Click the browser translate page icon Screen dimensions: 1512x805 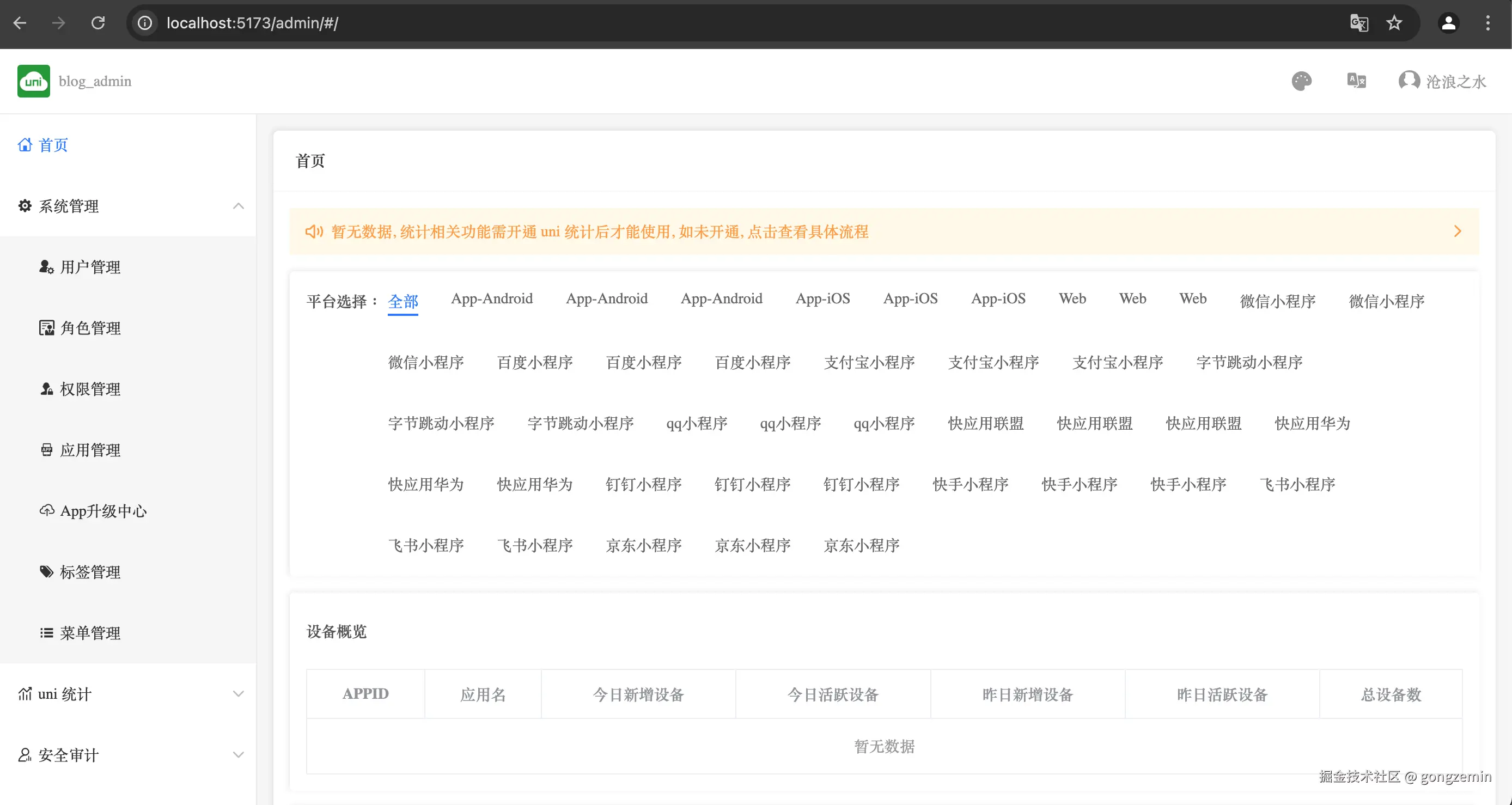pyautogui.click(x=1359, y=23)
